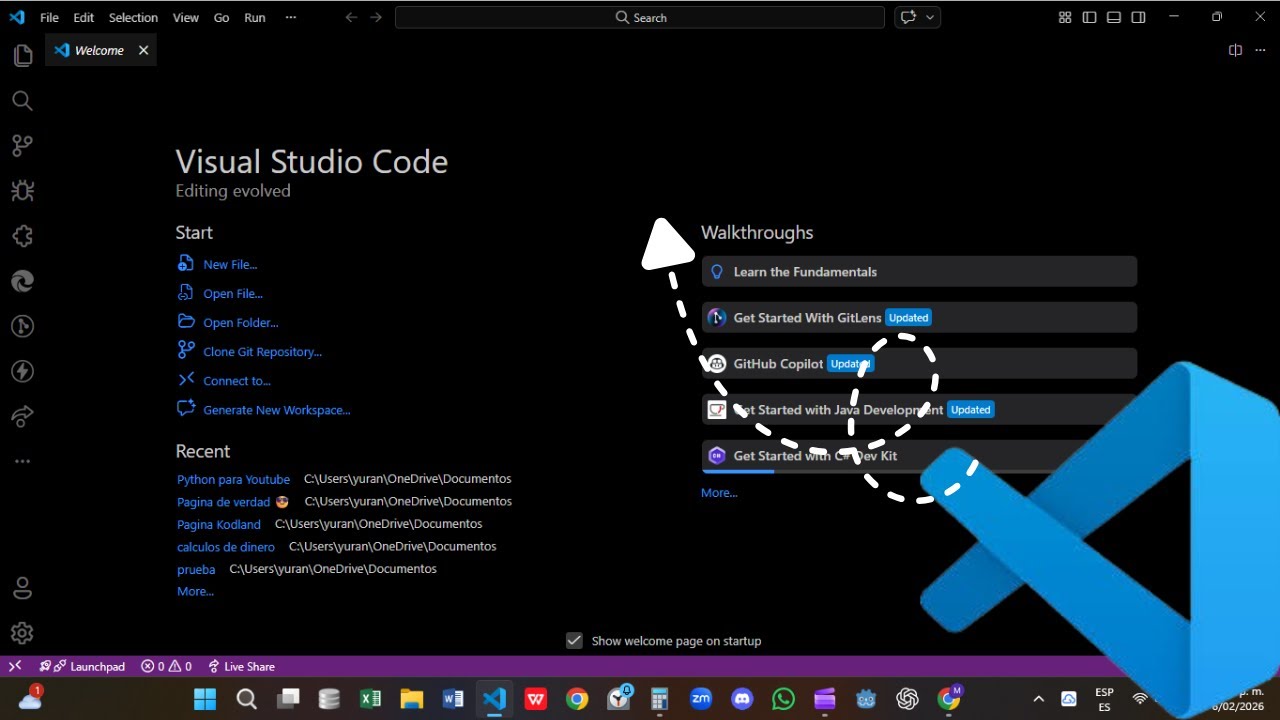1280x720 pixels.
Task: Open the Explorer view in the activity bar
Action: [x=22, y=56]
